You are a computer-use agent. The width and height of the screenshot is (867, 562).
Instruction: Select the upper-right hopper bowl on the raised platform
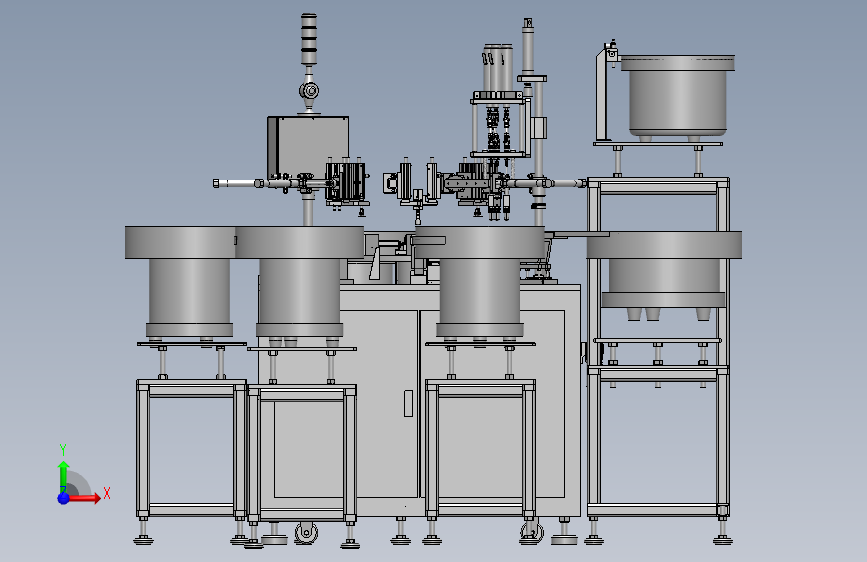point(677,95)
